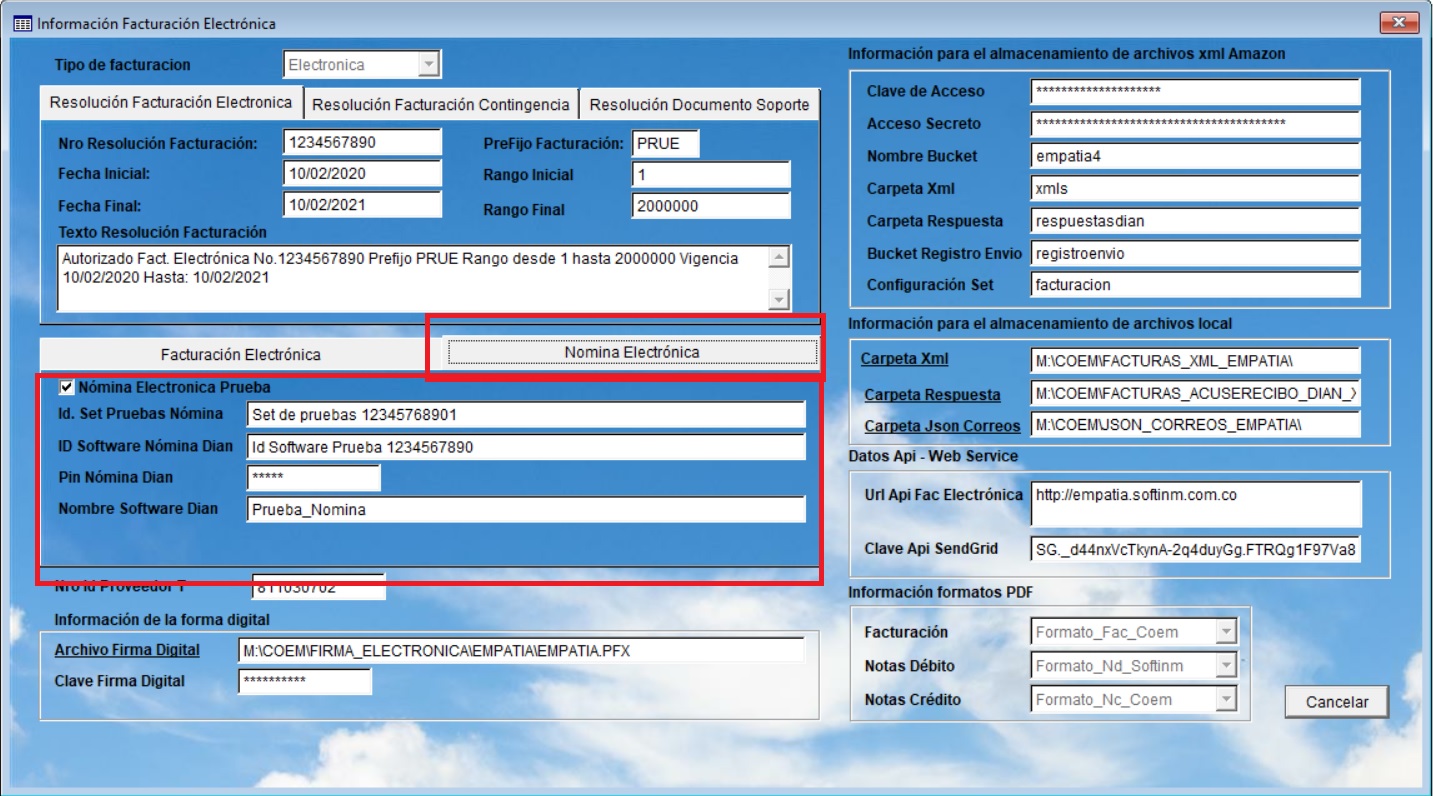Select the Facturación Electrónica section button
Image resolution: width=1433 pixels, height=796 pixels.
pos(240,354)
